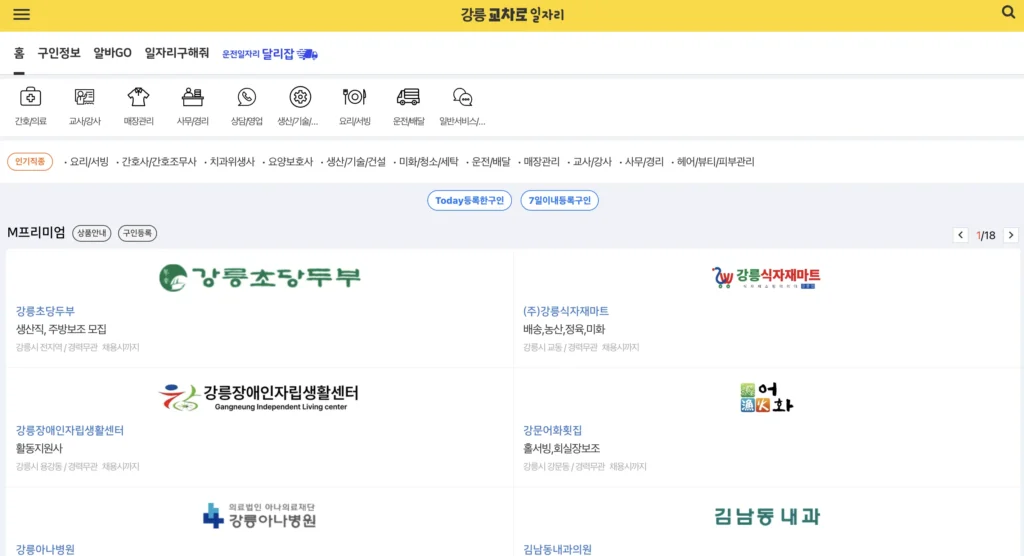Click the 구인등록 button
This screenshot has height=556, width=1024.
tap(137, 233)
